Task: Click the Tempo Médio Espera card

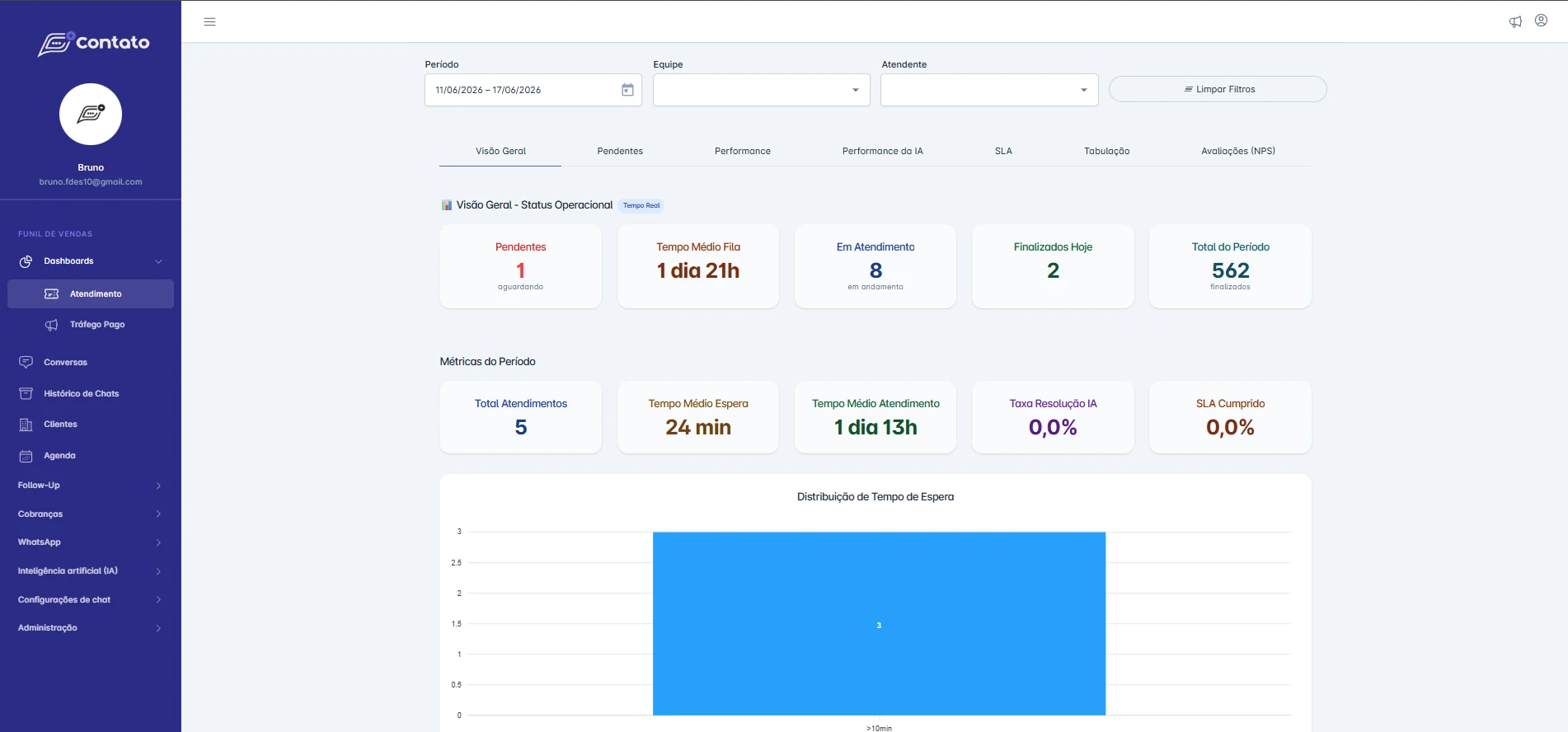Action: [x=698, y=417]
